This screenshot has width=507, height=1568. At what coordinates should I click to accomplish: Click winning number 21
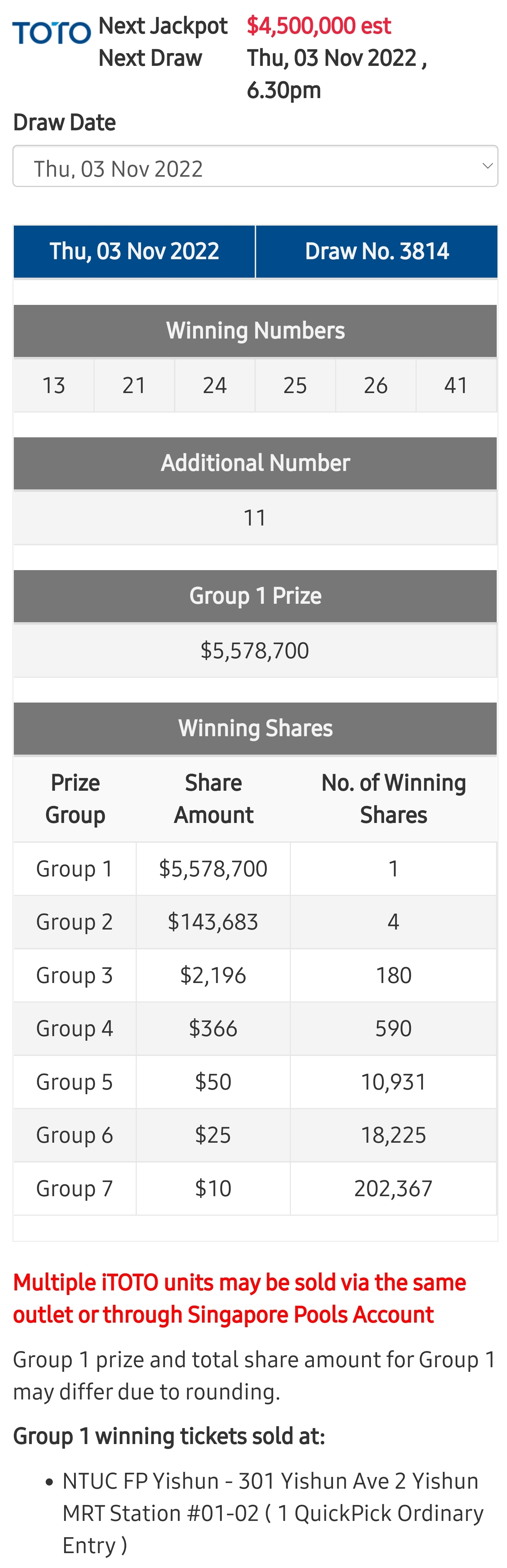pos(134,385)
